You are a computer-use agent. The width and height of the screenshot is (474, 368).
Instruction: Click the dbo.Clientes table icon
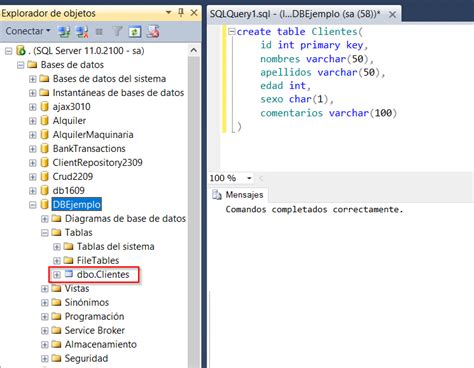[68, 274]
